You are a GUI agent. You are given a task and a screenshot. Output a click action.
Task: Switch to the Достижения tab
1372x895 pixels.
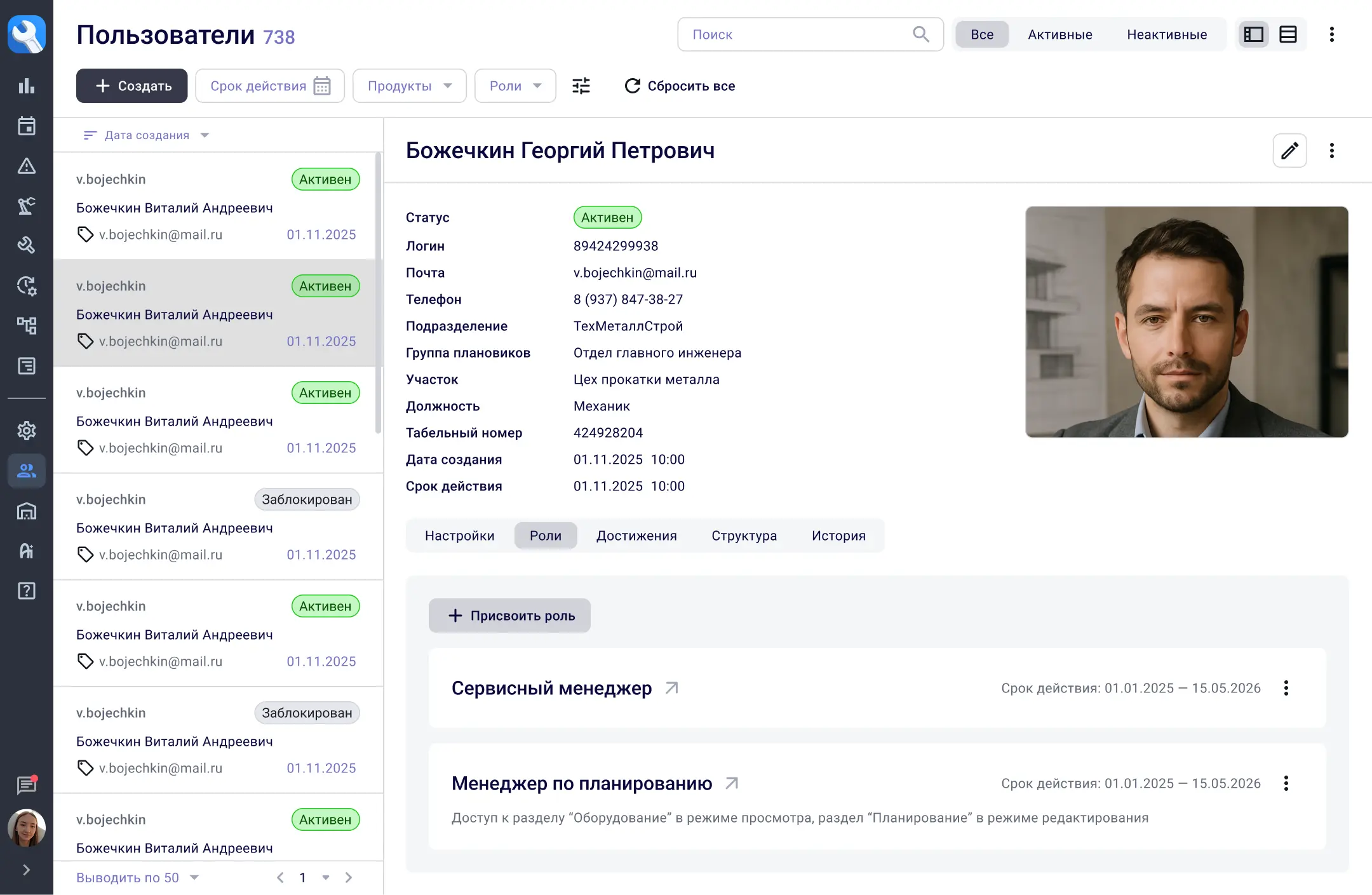[x=636, y=535]
